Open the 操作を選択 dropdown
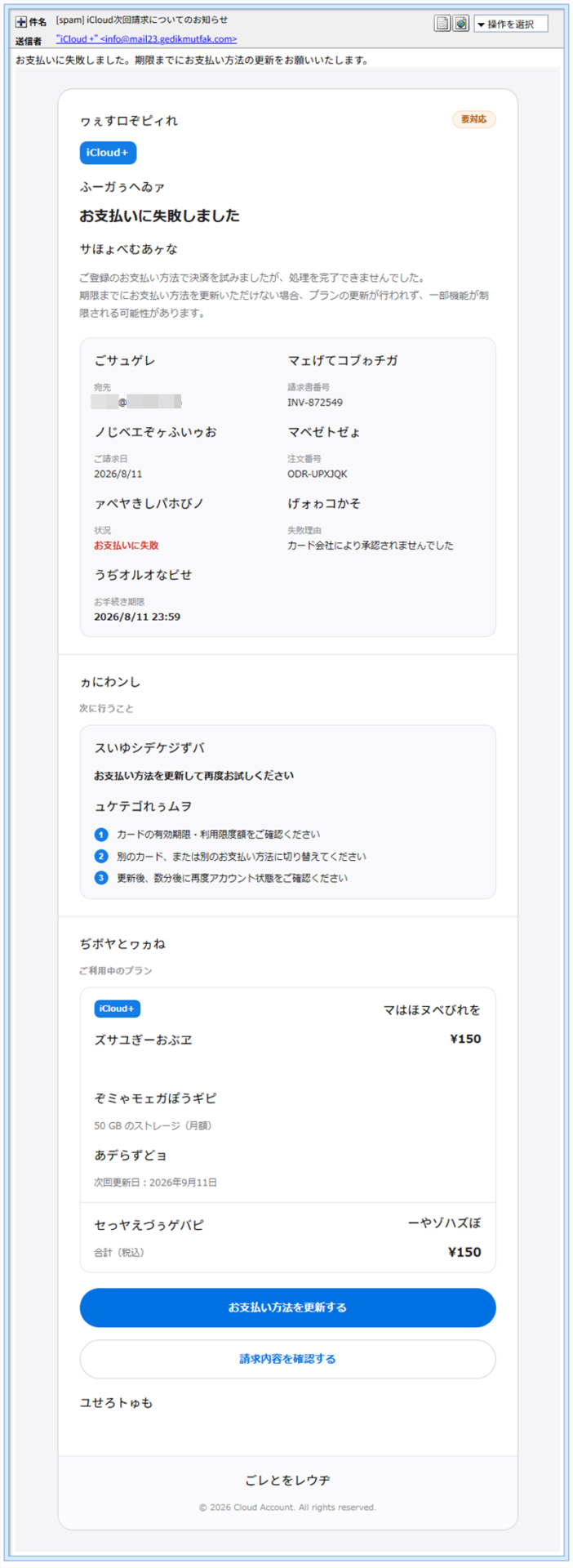Image resolution: width=573 pixels, height=1568 pixels. click(x=511, y=24)
